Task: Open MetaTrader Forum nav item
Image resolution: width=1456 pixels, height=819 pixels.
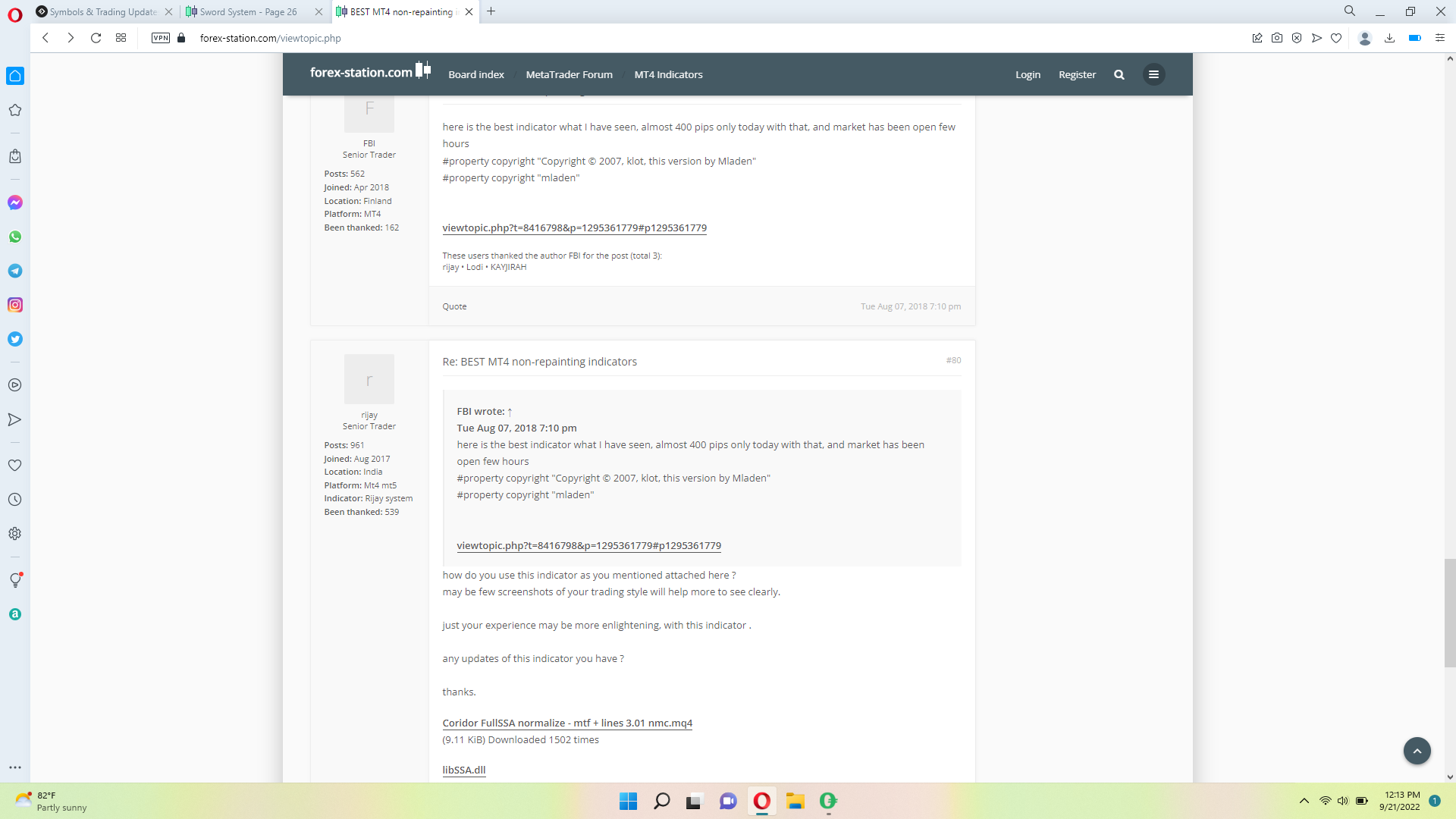Action: 569,74
